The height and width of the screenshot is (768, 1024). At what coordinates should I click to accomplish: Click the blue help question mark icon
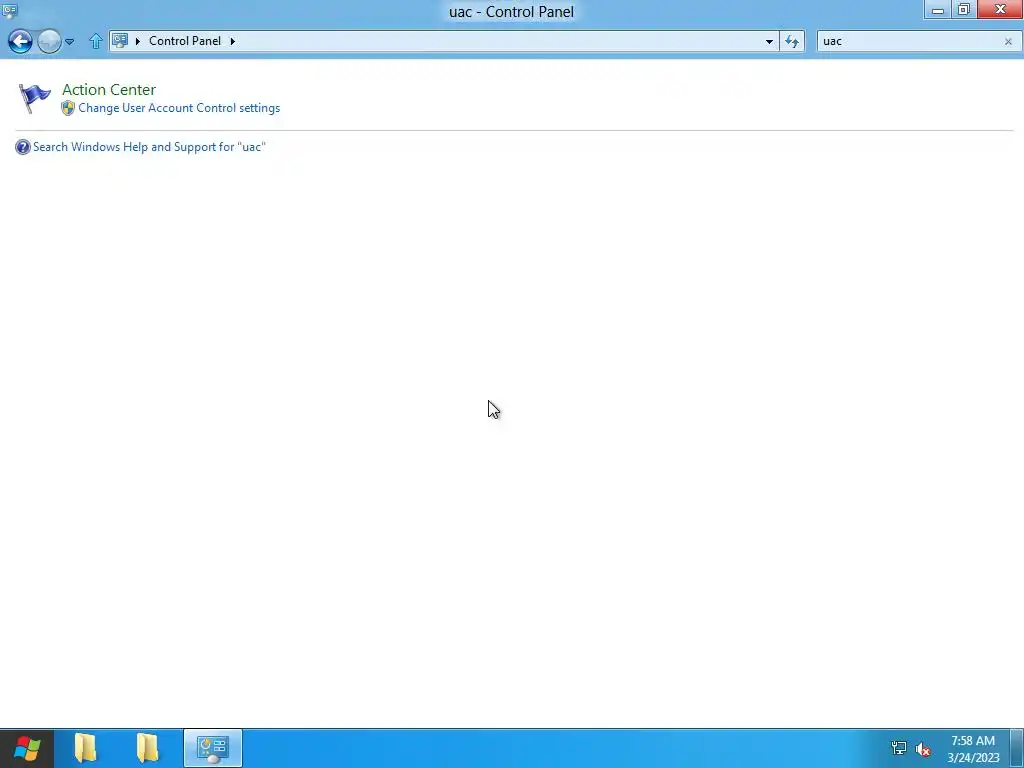(23, 147)
